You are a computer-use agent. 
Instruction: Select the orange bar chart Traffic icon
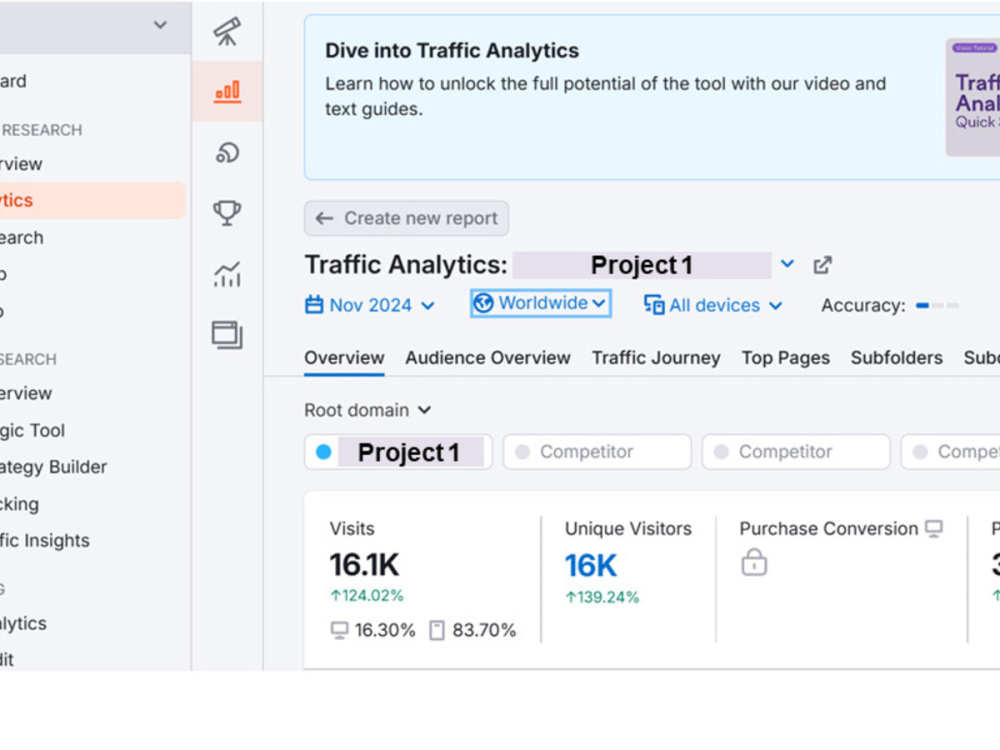(x=228, y=91)
